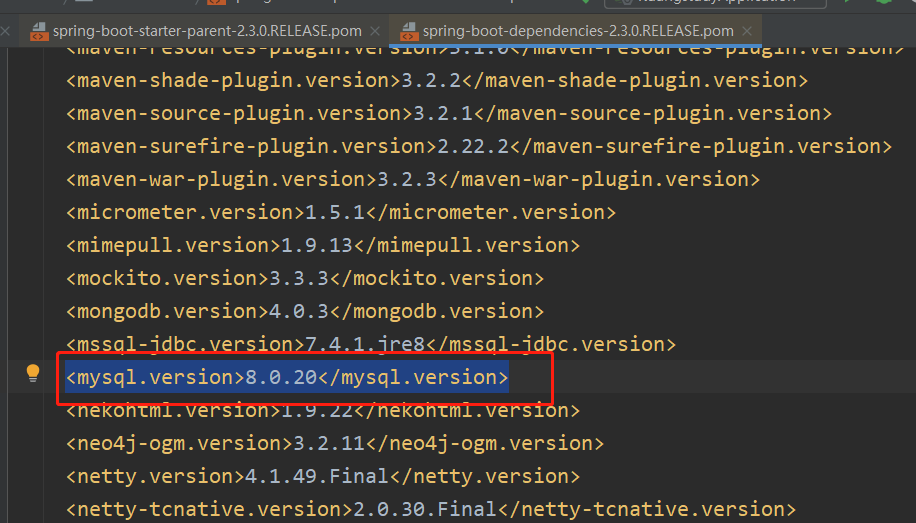Close spring-boot-starter-parent-2.3.0.RELEASE.pom tab
Image resolution: width=916 pixels, height=523 pixels.
[x=375, y=31]
